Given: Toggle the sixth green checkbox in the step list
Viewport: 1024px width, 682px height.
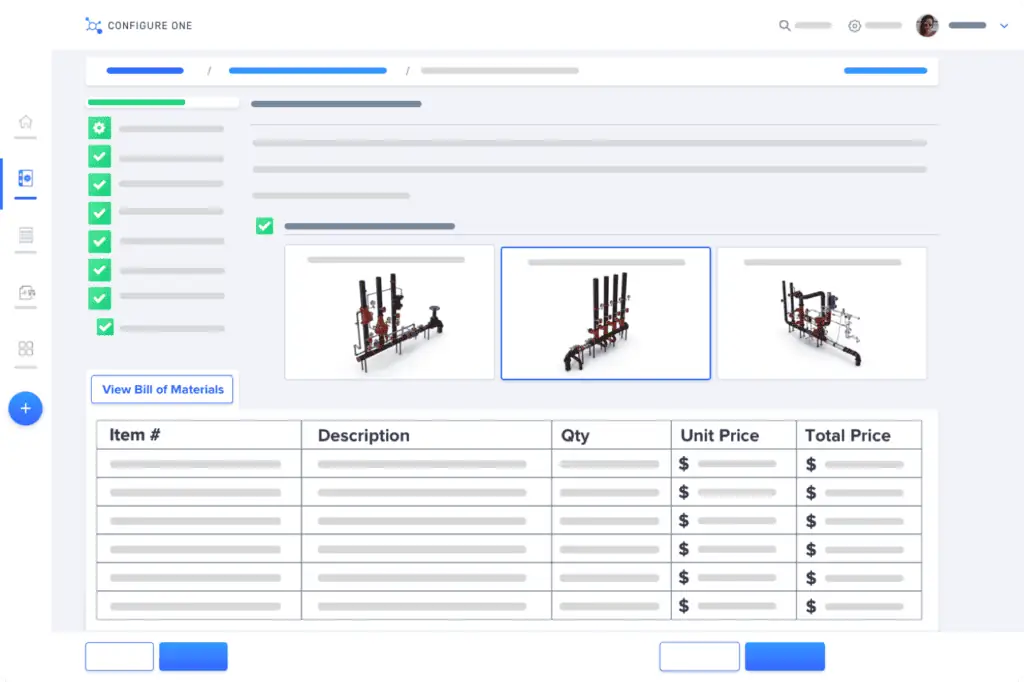Looking at the screenshot, I should tap(99, 299).
